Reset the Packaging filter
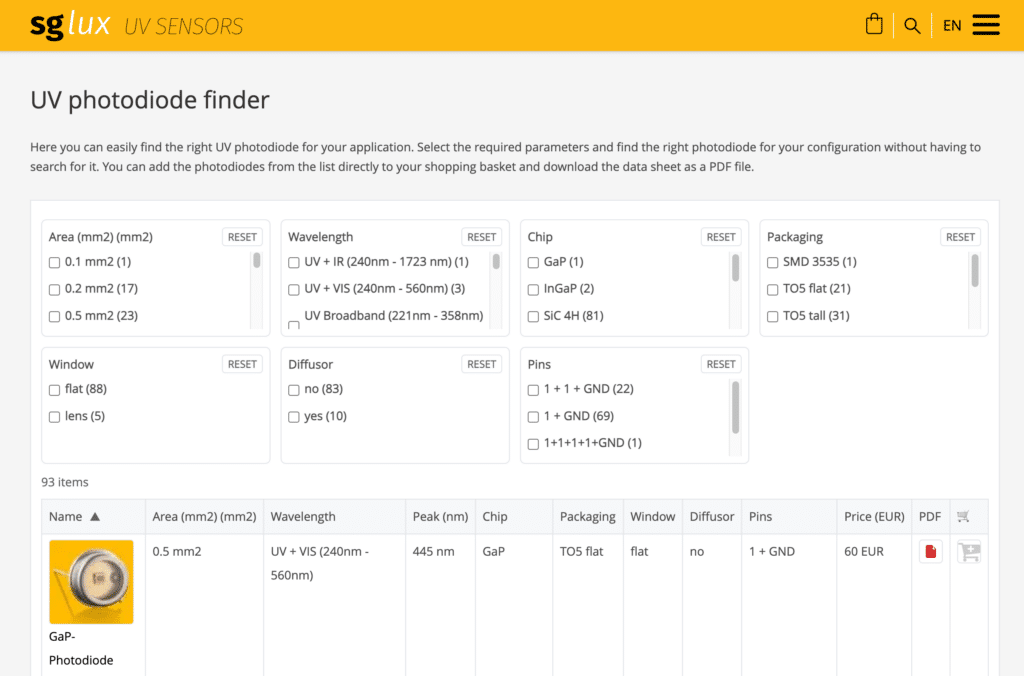 pyautogui.click(x=960, y=237)
